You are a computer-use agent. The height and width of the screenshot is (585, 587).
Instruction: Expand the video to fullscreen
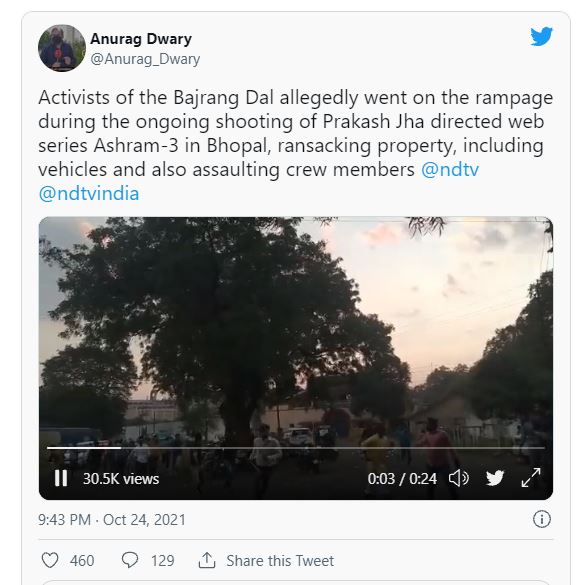point(531,478)
